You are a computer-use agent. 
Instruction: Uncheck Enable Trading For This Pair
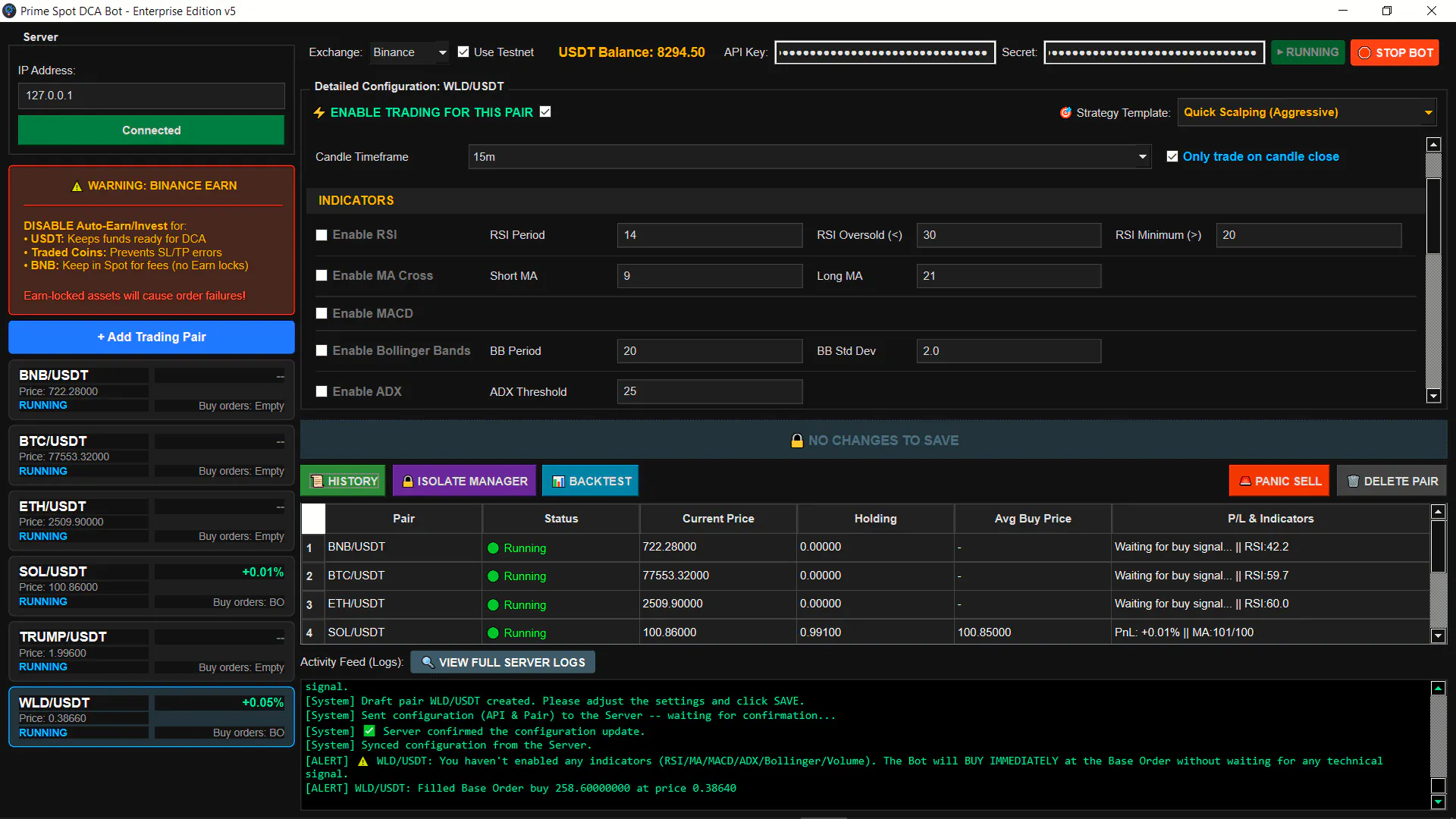[545, 111]
